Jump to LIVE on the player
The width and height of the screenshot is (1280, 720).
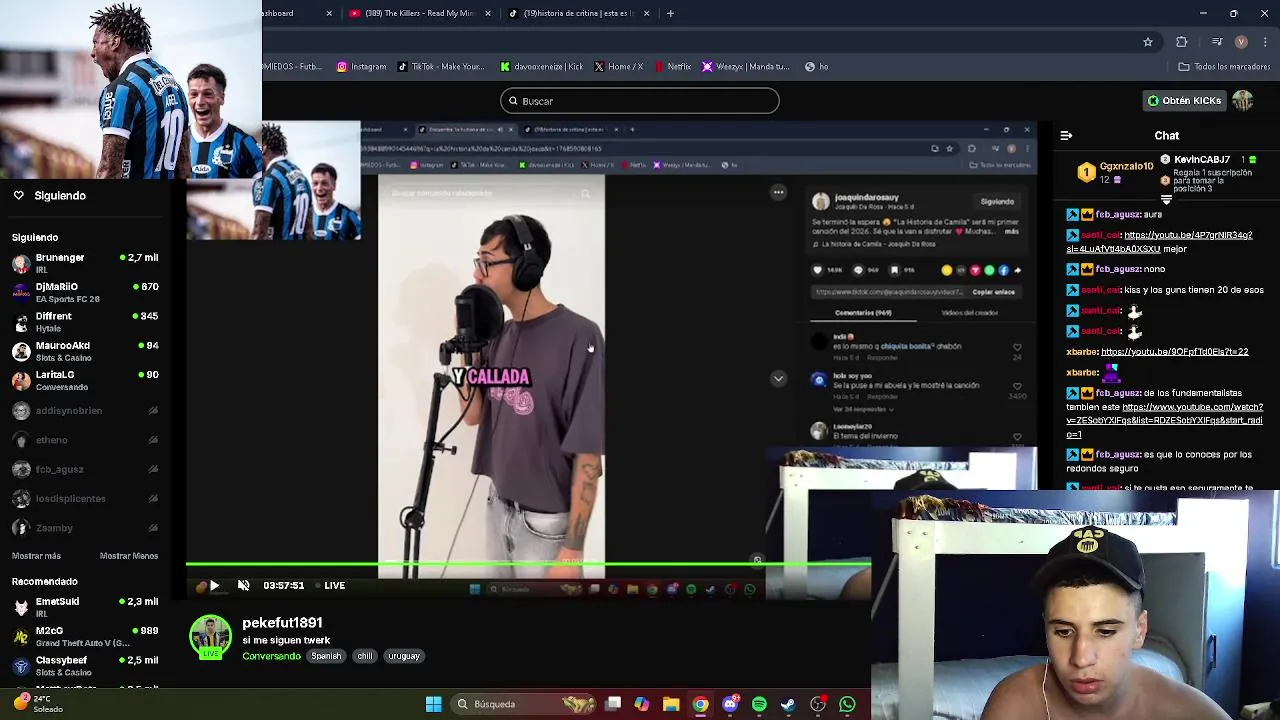[331, 586]
